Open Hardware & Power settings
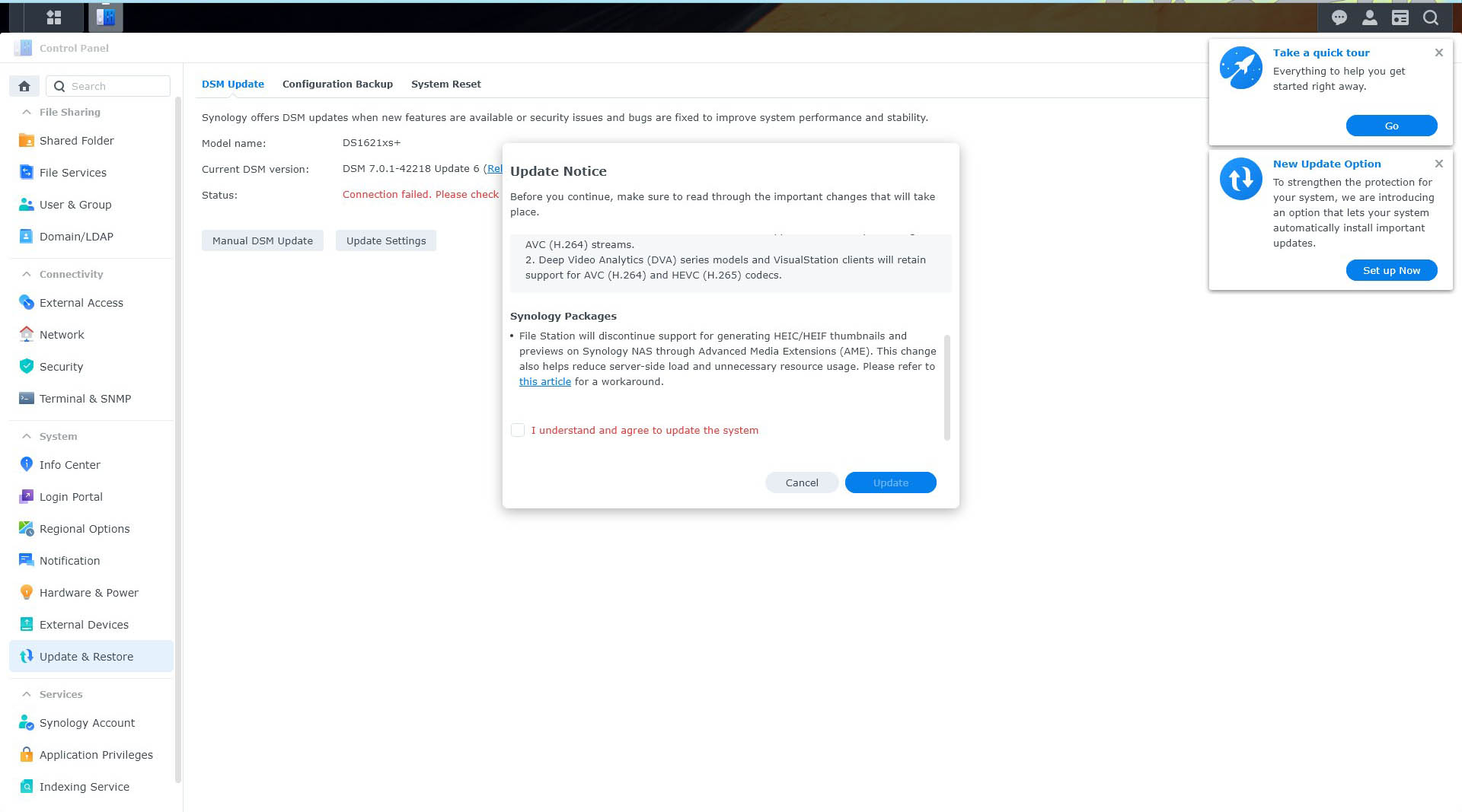Screen dimensions: 1462x812 91,593
